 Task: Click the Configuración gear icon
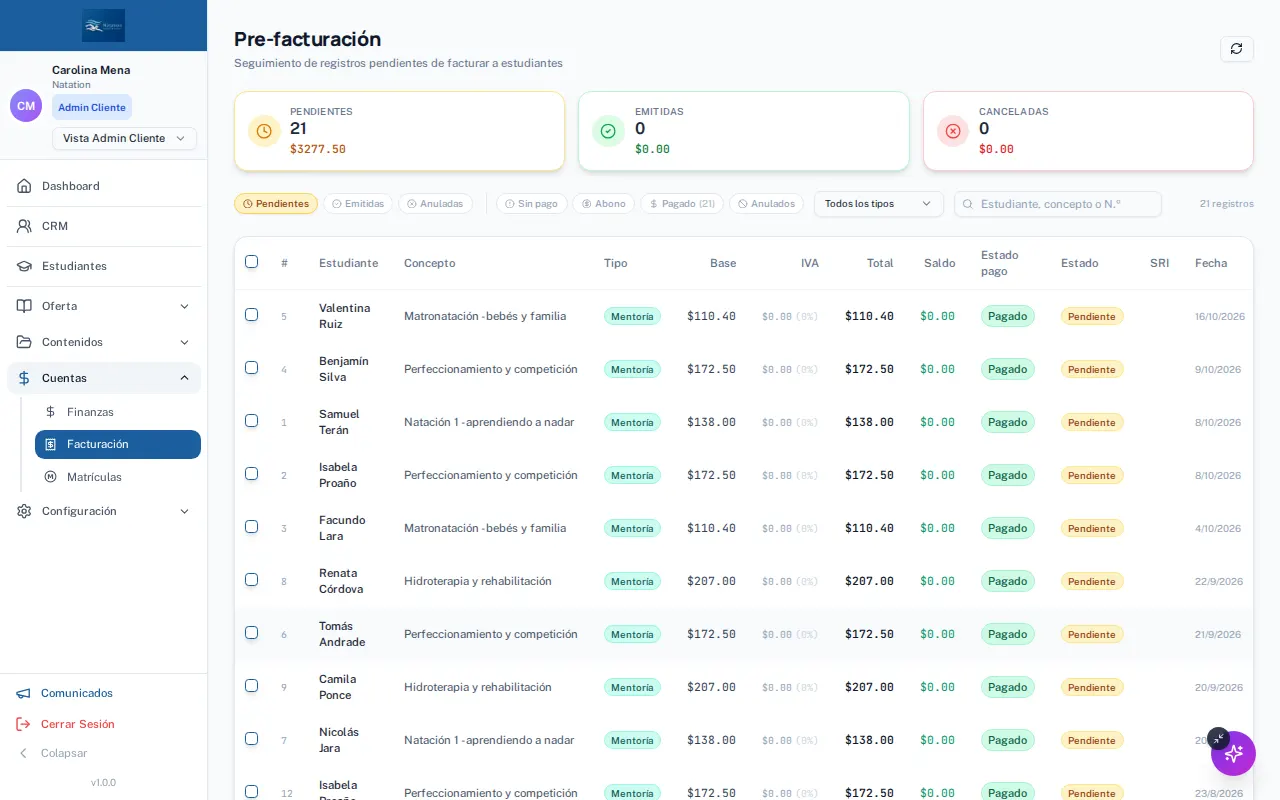(x=24, y=511)
